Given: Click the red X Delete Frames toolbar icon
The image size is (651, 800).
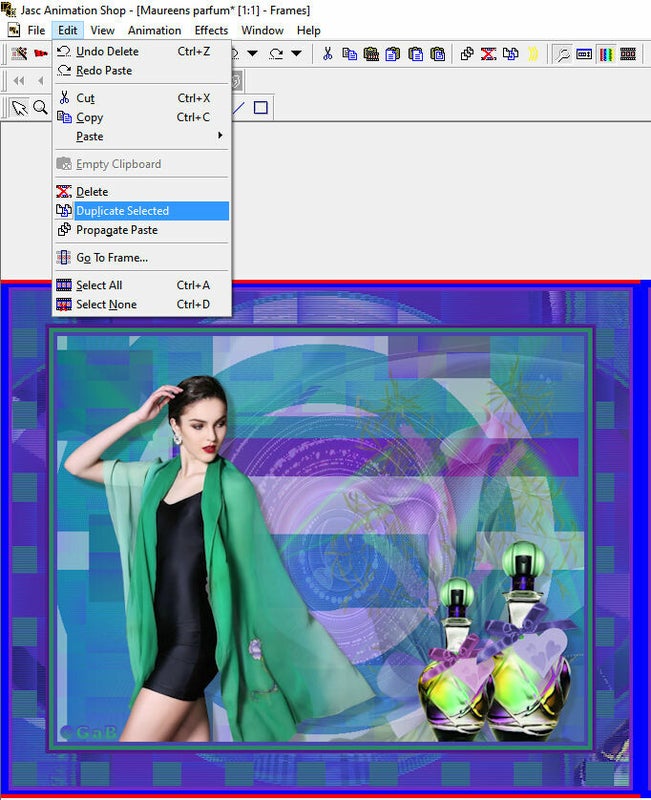Looking at the screenshot, I should tap(488, 54).
